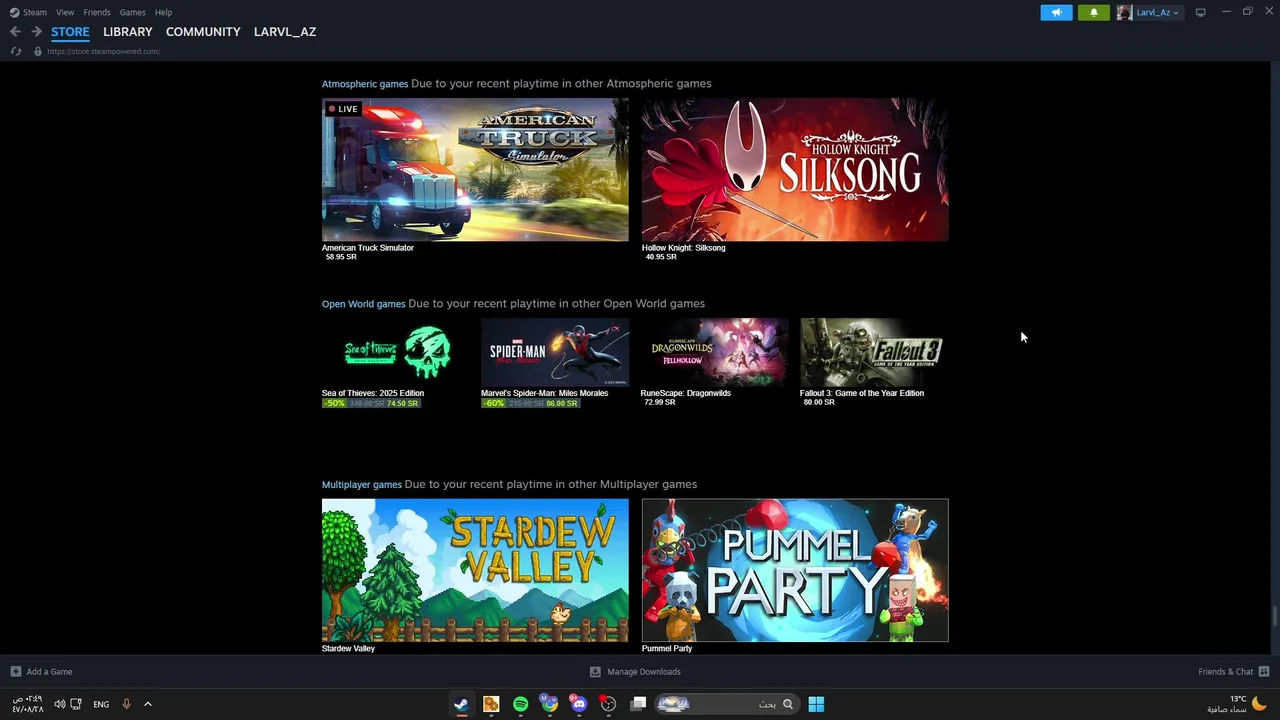The width and height of the screenshot is (1280, 720).
Task: Open Hollow Knight: Silksong banner
Action: pyautogui.click(x=795, y=169)
